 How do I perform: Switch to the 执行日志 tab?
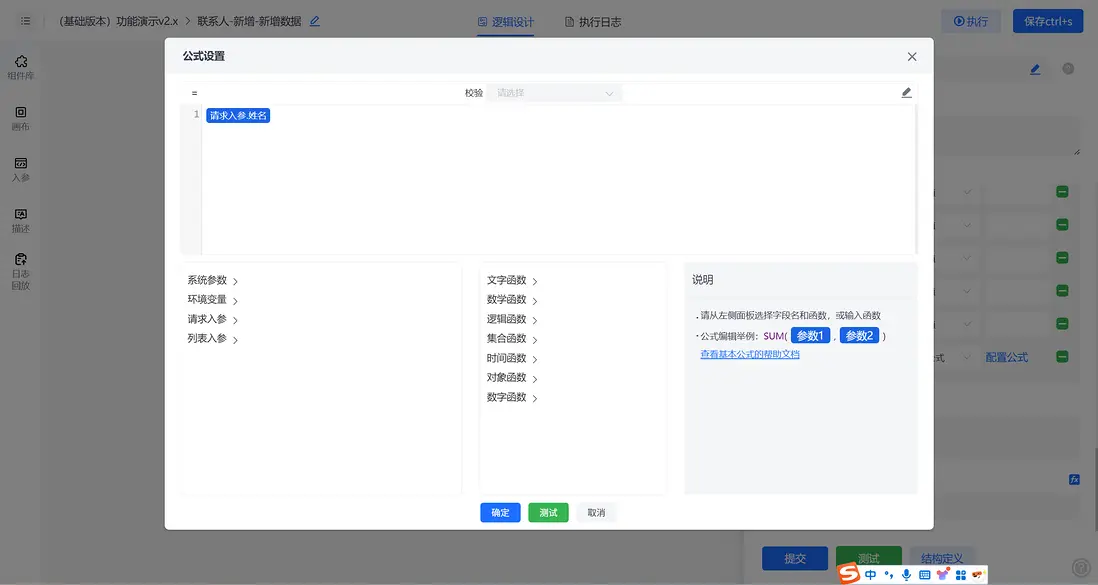pos(593,22)
